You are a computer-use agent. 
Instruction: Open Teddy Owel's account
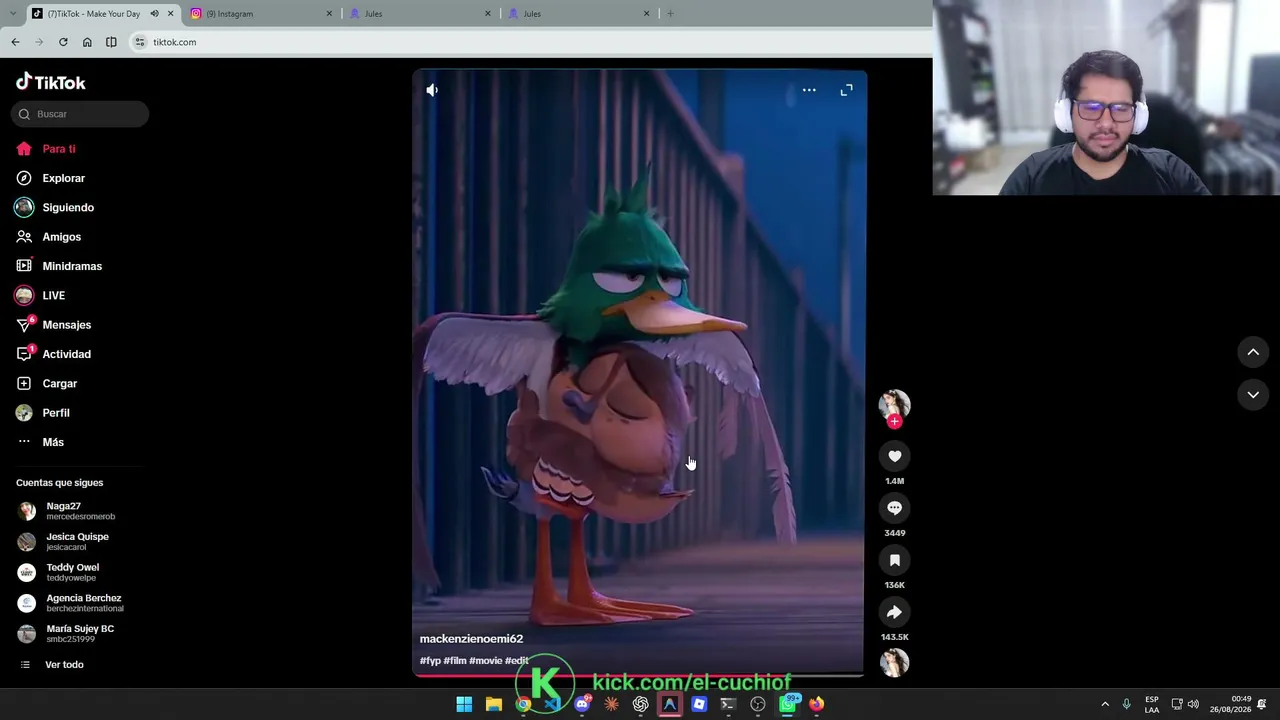click(58, 572)
